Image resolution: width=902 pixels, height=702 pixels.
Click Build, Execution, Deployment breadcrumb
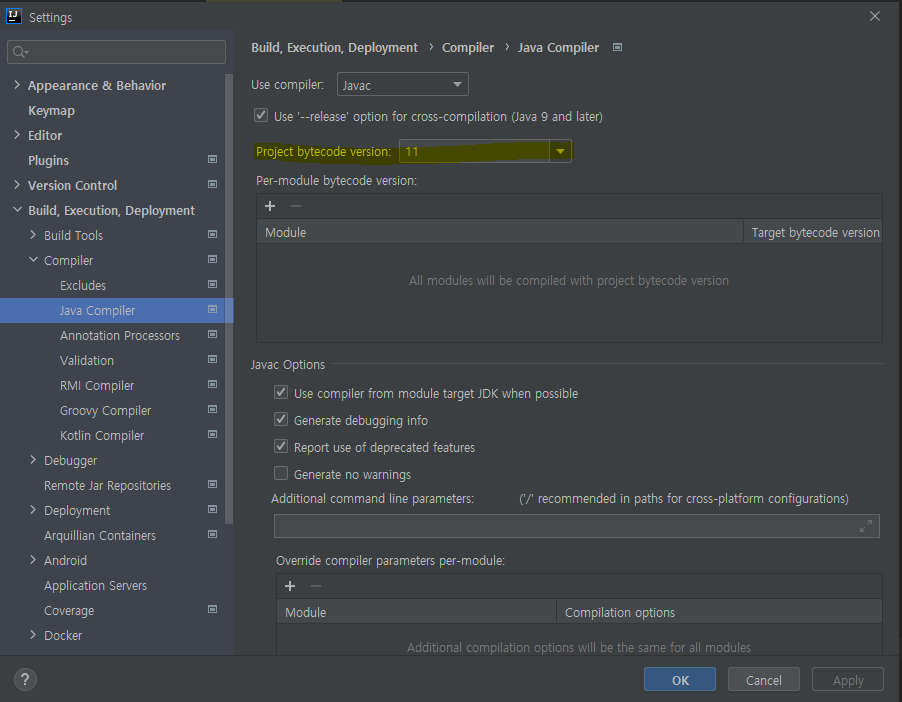(x=334, y=48)
